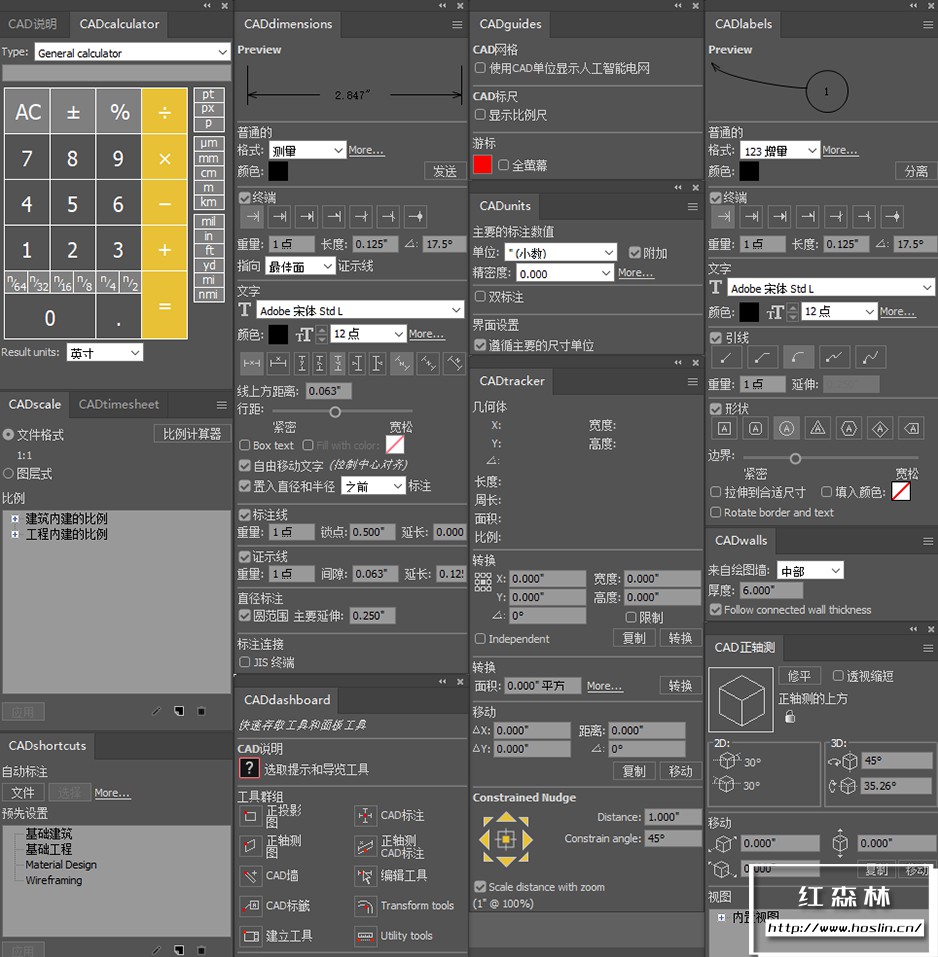
Task: Click the first terminator arrow icon in CADdimensions
Action: pos(253,216)
